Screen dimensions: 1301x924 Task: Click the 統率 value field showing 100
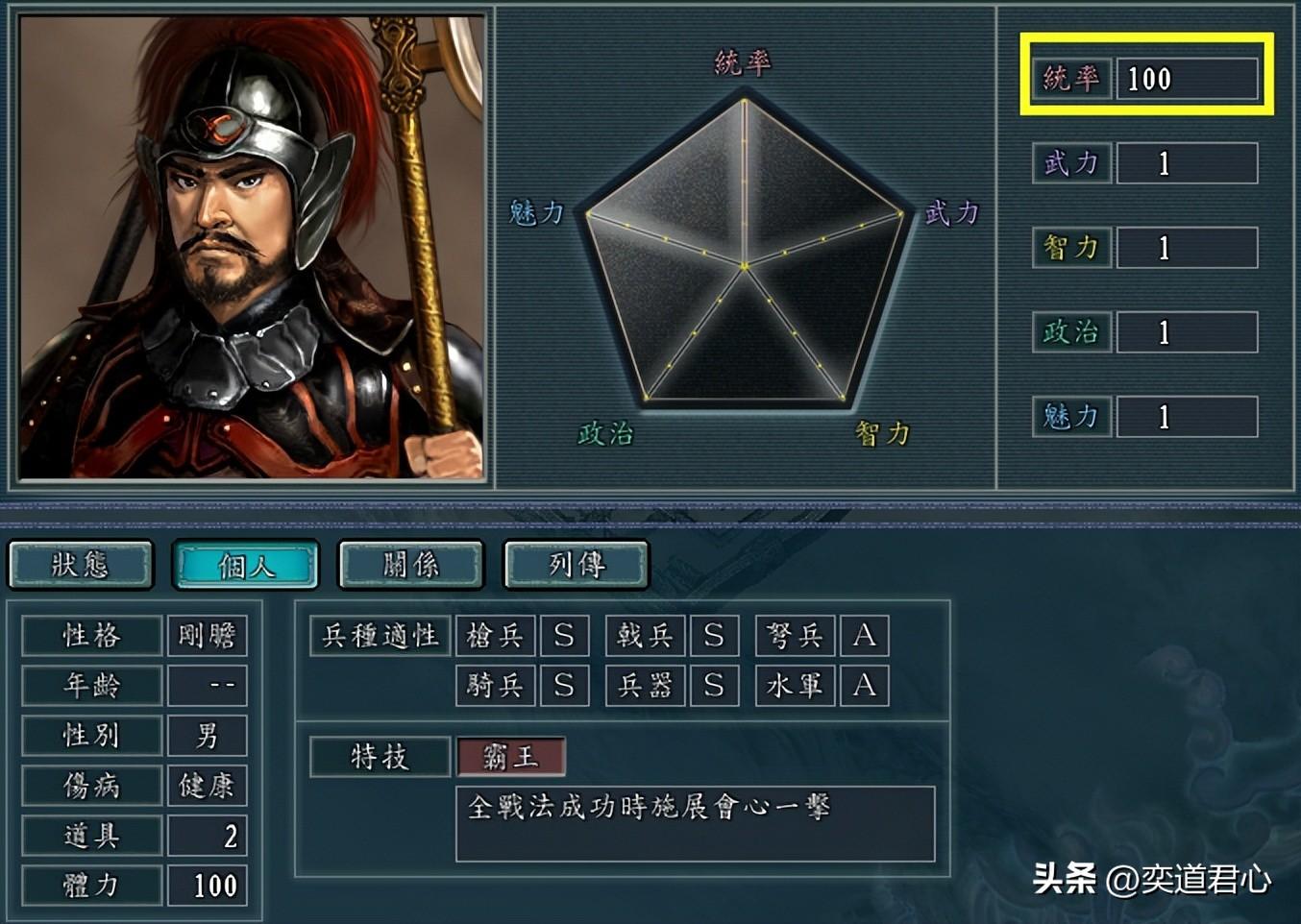click(x=1187, y=79)
